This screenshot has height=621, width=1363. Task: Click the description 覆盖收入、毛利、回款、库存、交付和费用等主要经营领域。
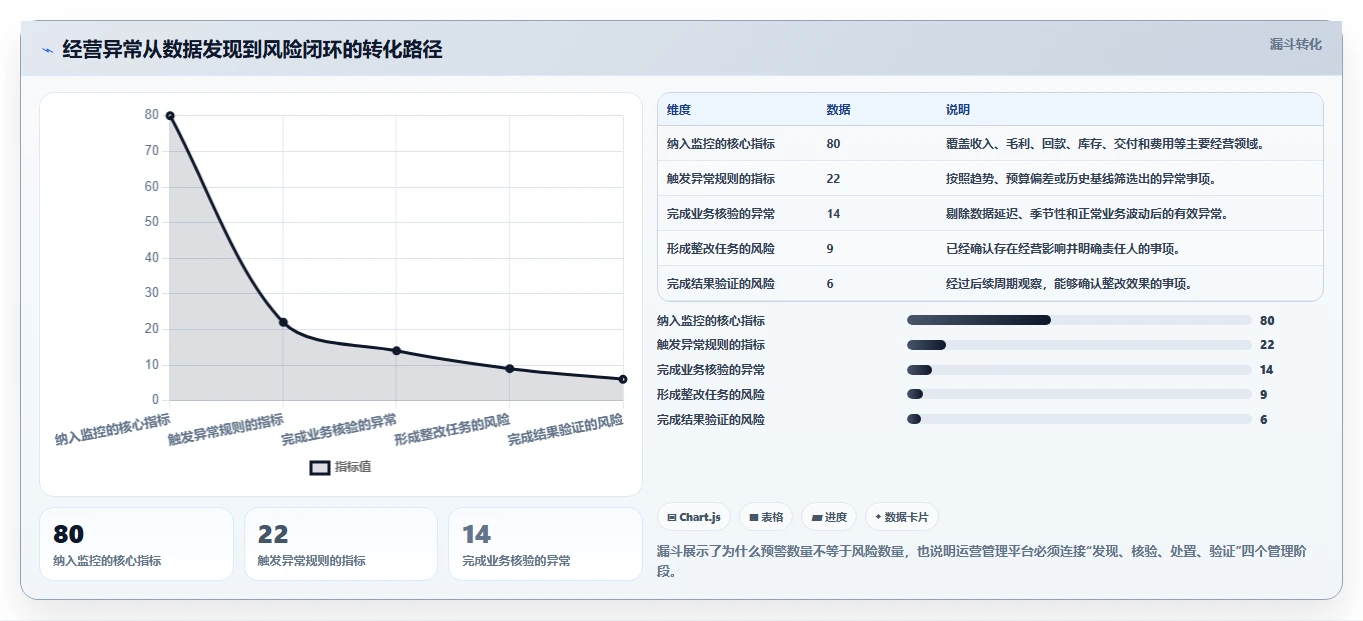pos(1106,144)
